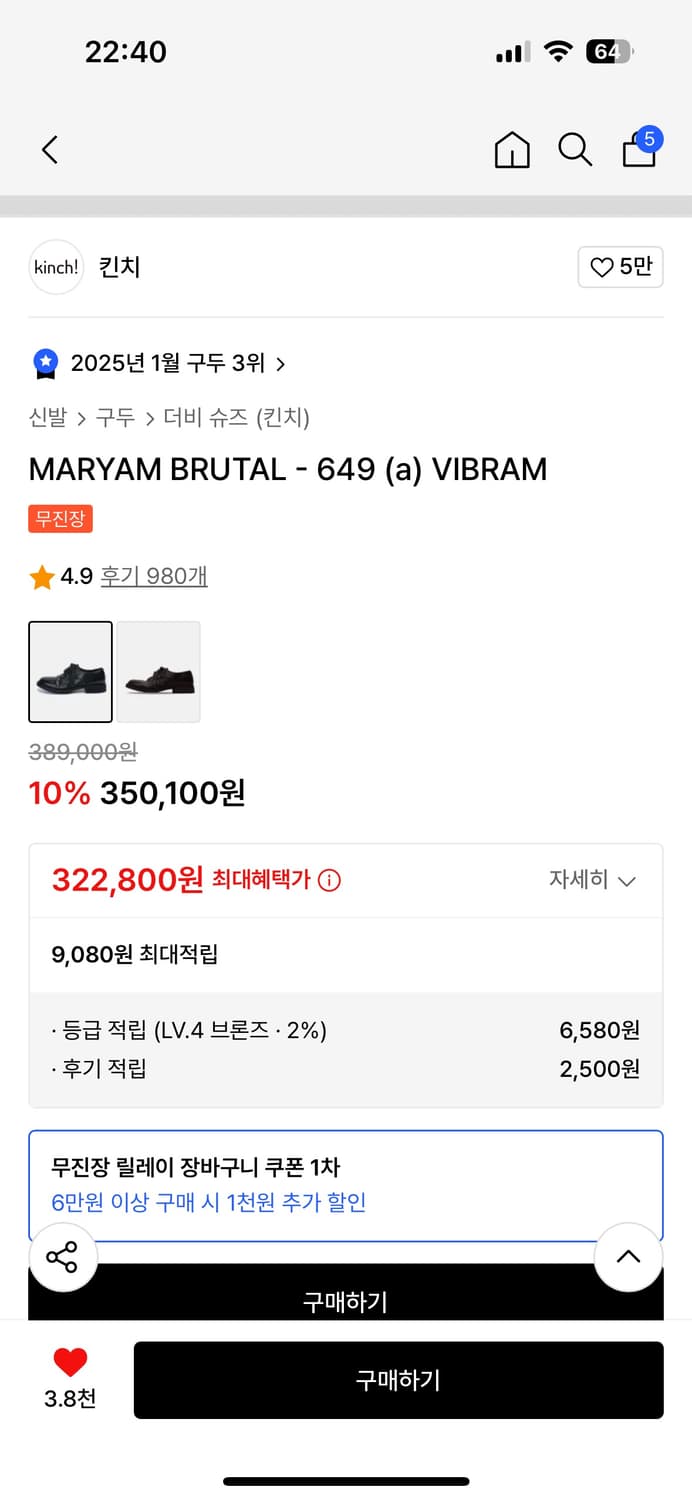
Task: Open the kinch! brand logo
Action: (56, 267)
